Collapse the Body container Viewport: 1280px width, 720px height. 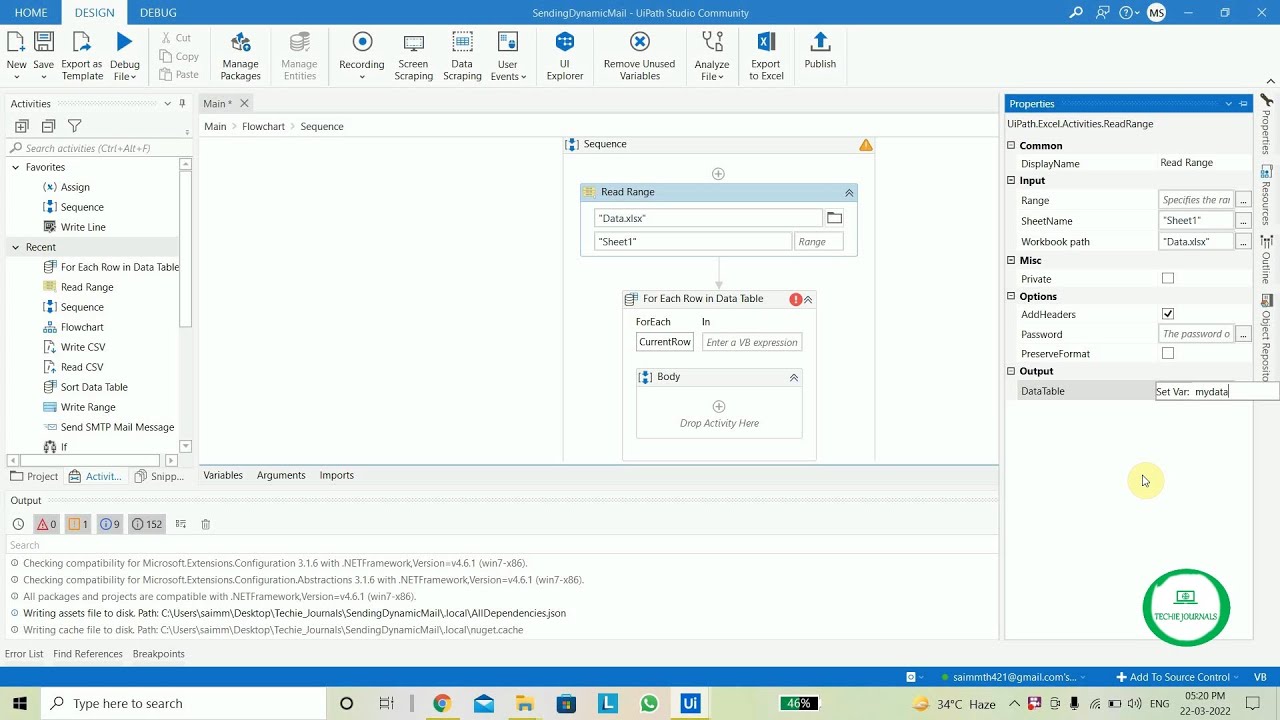point(794,377)
